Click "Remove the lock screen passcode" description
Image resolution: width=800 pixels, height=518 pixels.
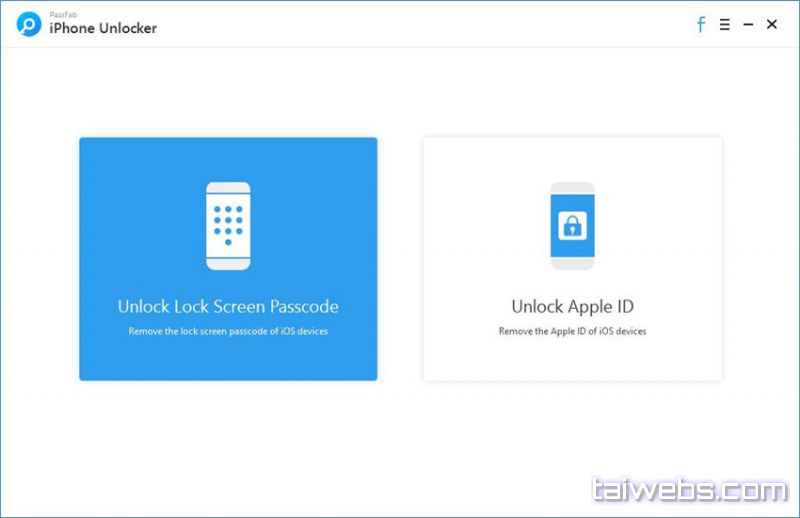pyautogui.click(x=228, y=331)
